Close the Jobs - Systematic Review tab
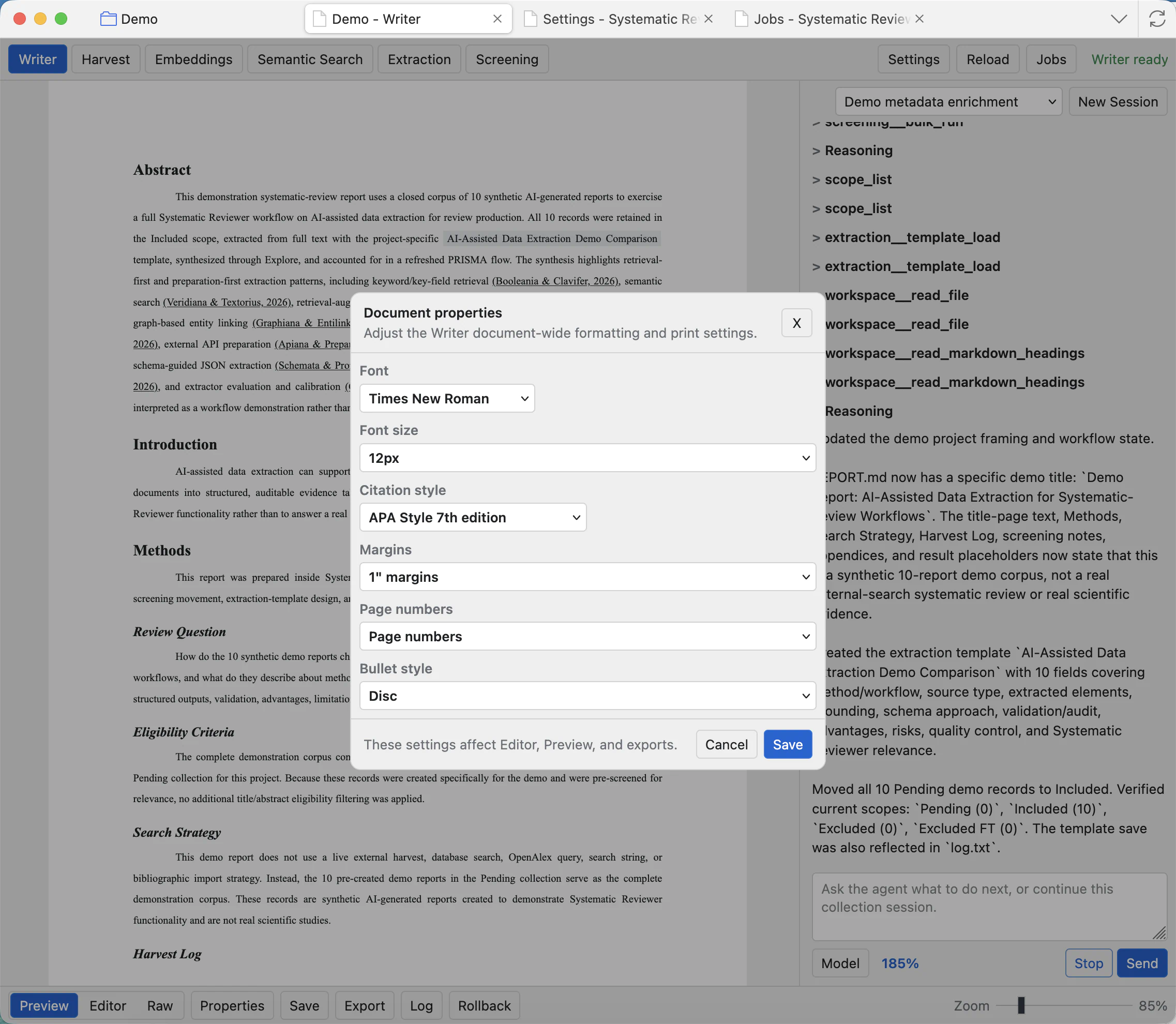The width and height of the screenshot is (1176, 1024). [919, 19]
